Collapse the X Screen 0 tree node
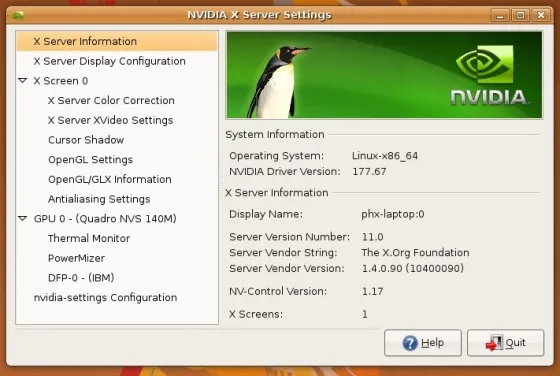Viewport: 560px width, 376px height. click(x=22, y=81)
